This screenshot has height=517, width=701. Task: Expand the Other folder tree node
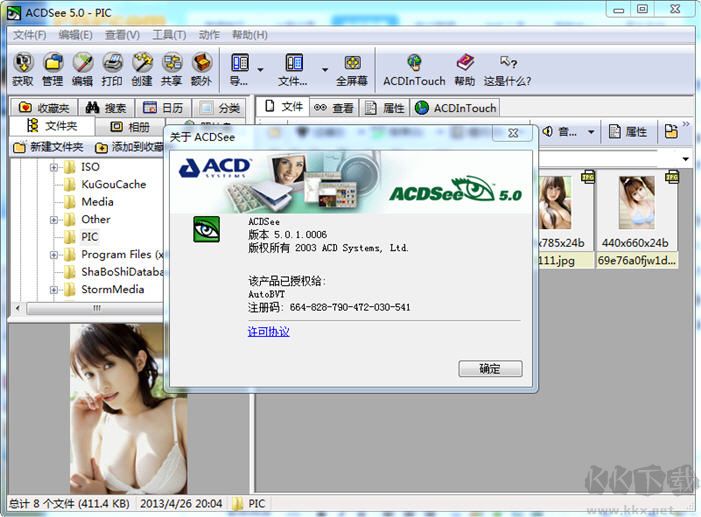(x=54, y=220)
